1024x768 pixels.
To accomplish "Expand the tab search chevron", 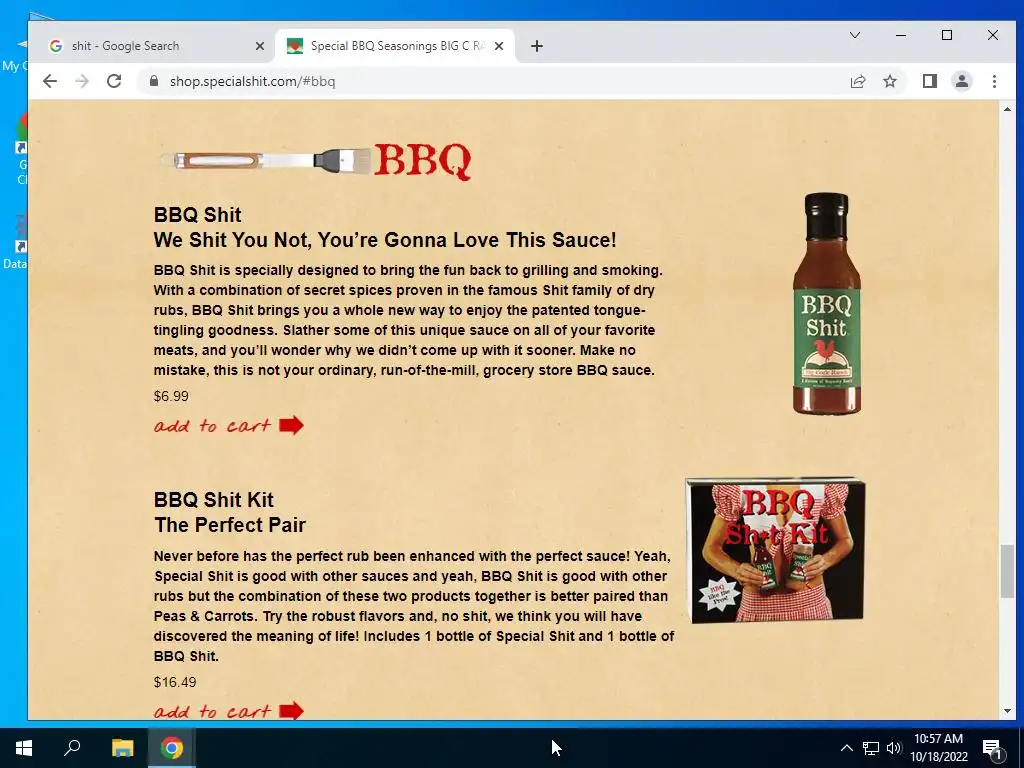I will click(x=854, y=35).
